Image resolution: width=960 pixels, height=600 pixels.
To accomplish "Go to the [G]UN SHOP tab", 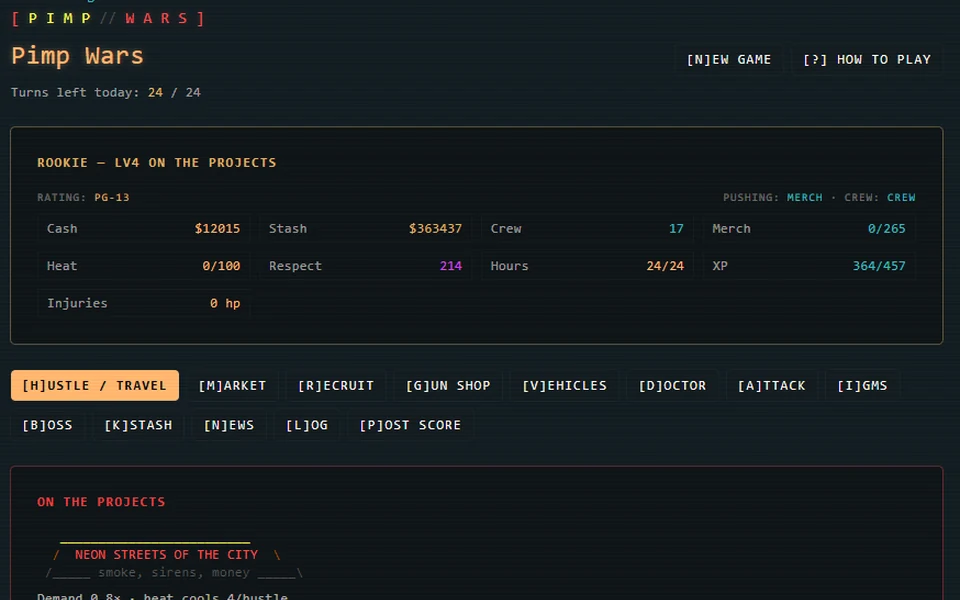I will click(x=448, y=385).
